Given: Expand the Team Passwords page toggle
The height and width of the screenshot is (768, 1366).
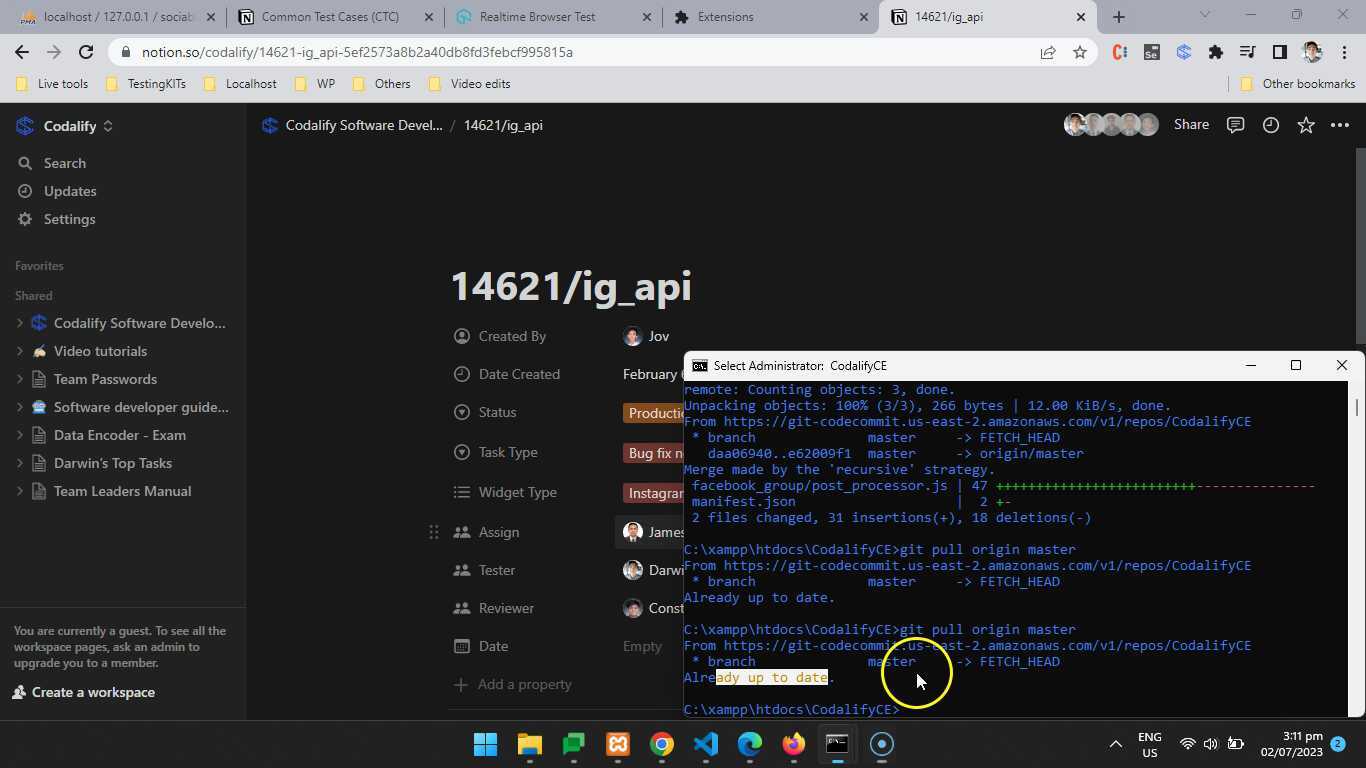Looking at the screenshot, I should pyautogui.click(x=20, y=379).
